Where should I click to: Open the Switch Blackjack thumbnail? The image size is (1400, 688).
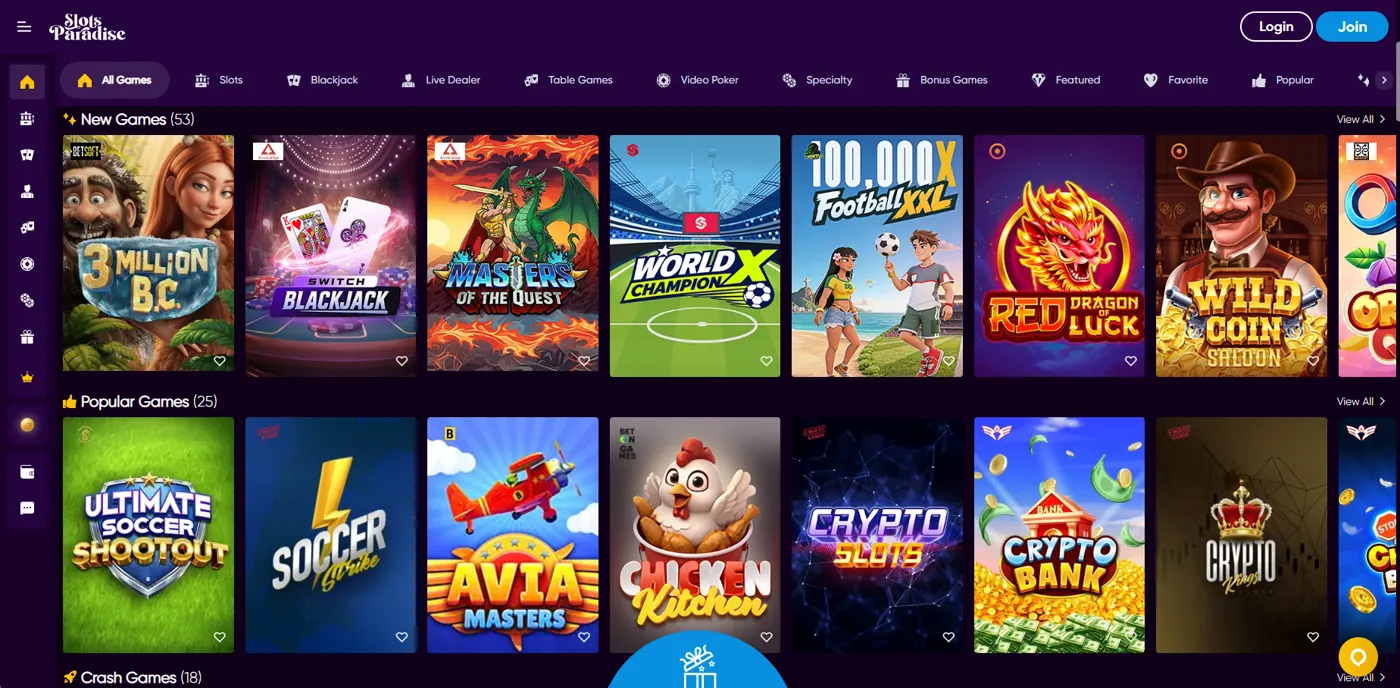[x=331, y=256]
